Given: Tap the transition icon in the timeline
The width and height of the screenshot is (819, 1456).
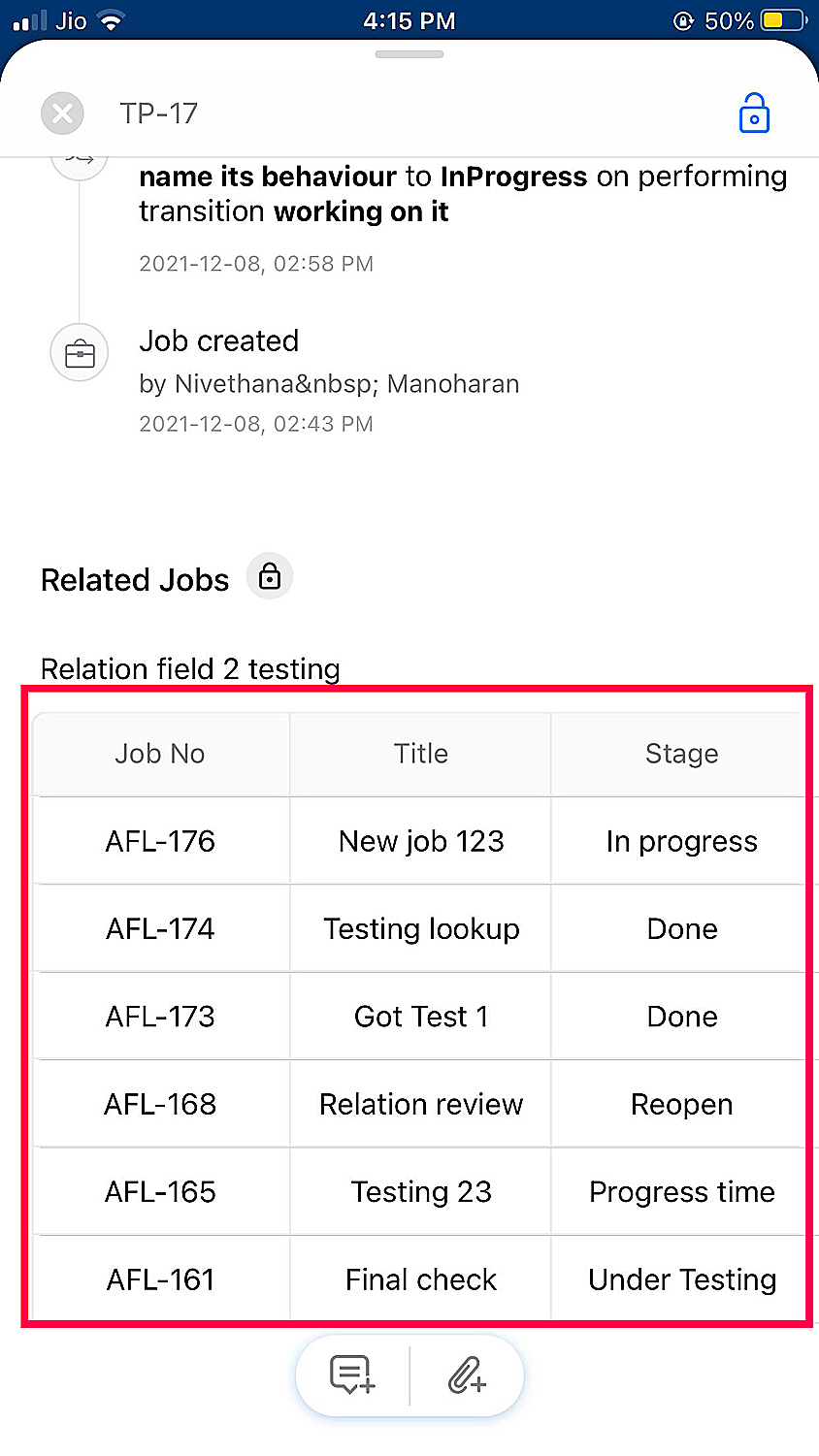Looking at the screenshot, I should [80, 161].
